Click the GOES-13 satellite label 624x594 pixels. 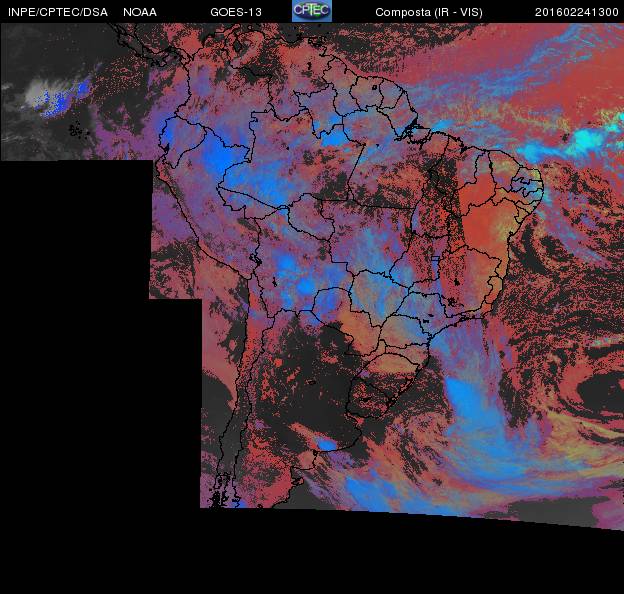(x=236, y=12)
